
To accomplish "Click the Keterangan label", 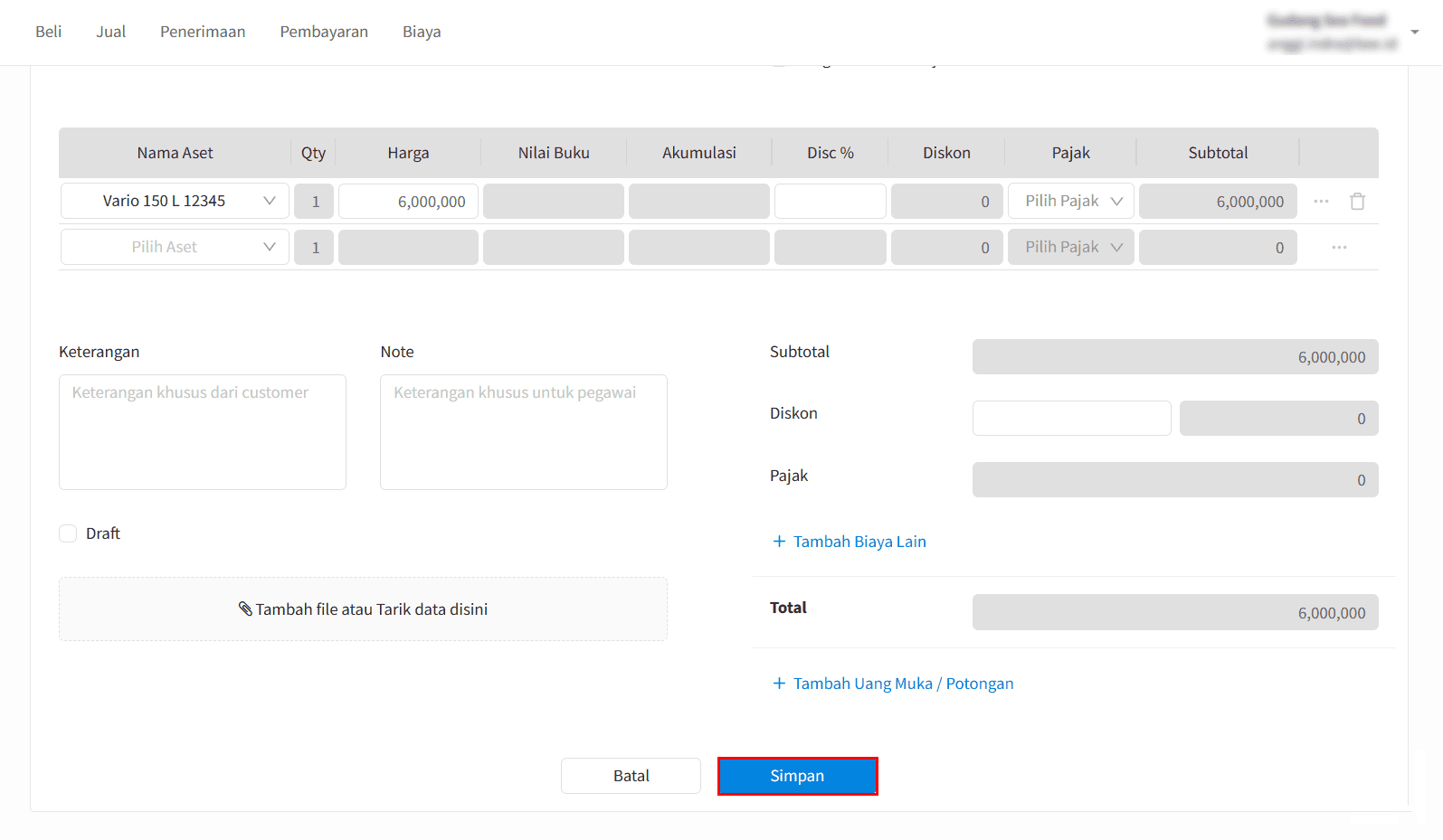I will pyautogui.click(x=100, y=352).
